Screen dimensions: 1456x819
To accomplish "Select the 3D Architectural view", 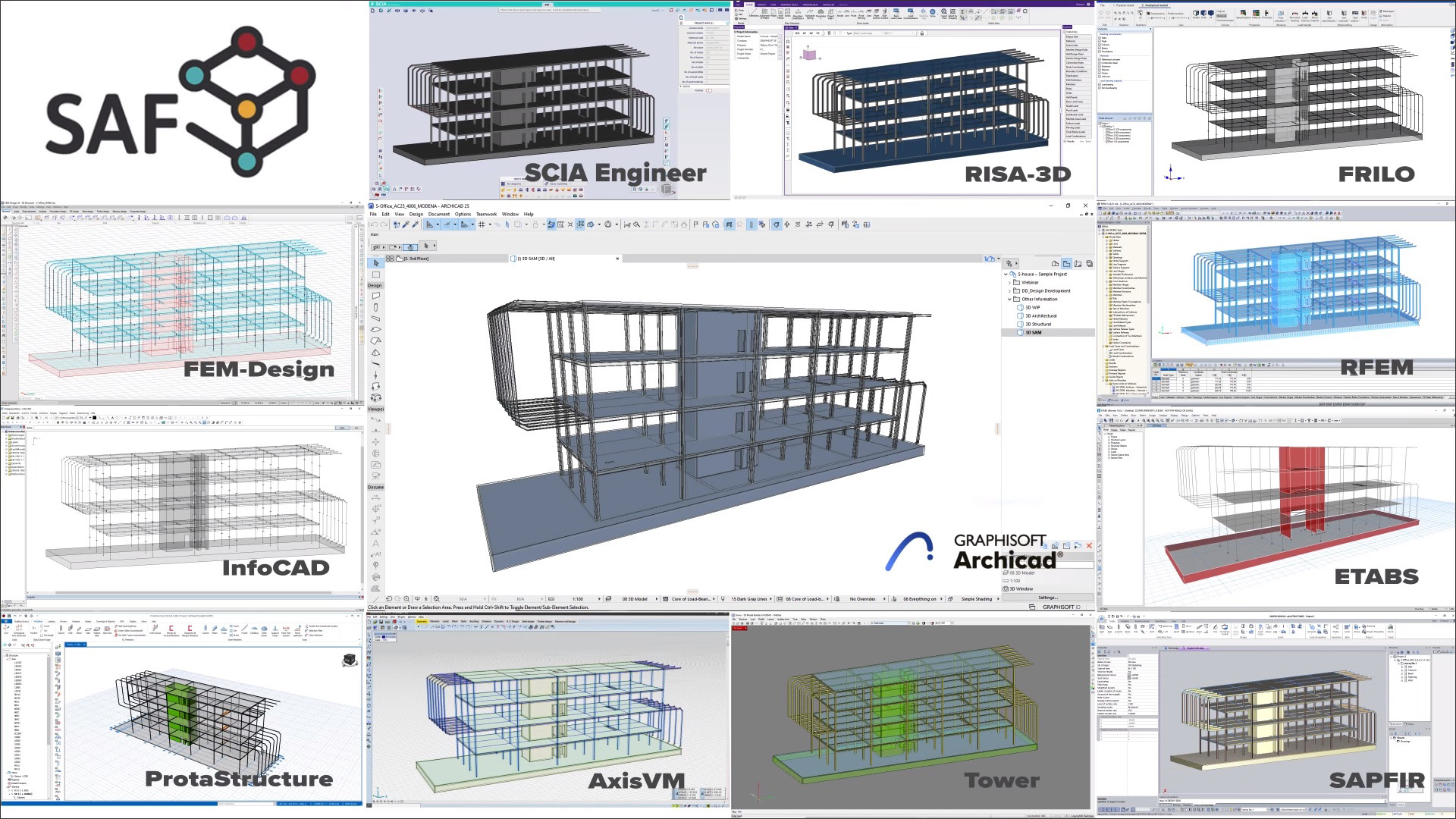I will click(x=1041, y=316).
